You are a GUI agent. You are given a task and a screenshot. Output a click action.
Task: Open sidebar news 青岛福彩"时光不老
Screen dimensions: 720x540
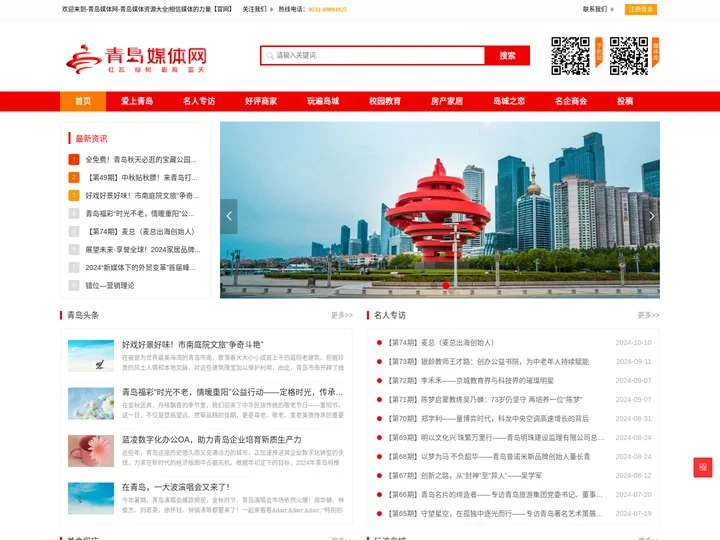(140, 214)
